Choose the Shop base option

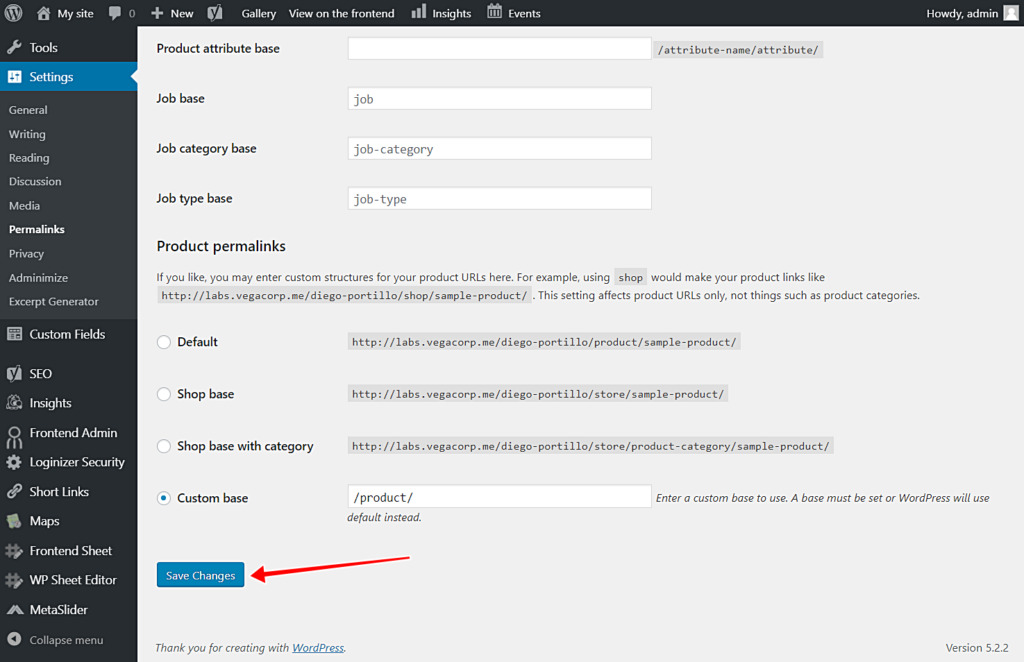[163, 394]
